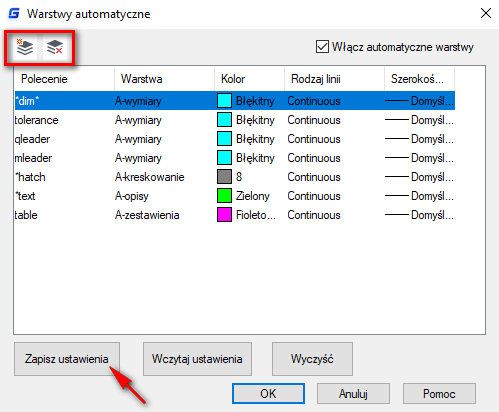Click the GstarCAD logo in title bar
The image size is (499, 412).
[x=14, y=14]
